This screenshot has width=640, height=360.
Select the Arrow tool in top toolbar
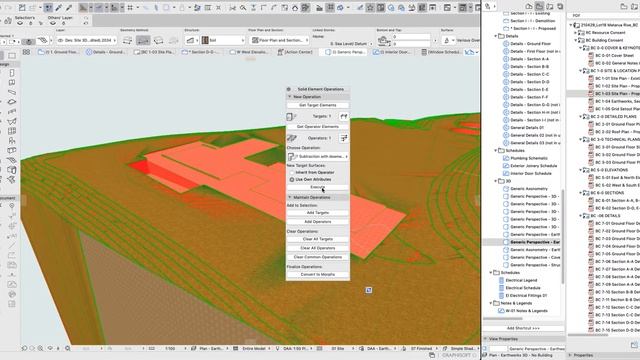[48, 7]
